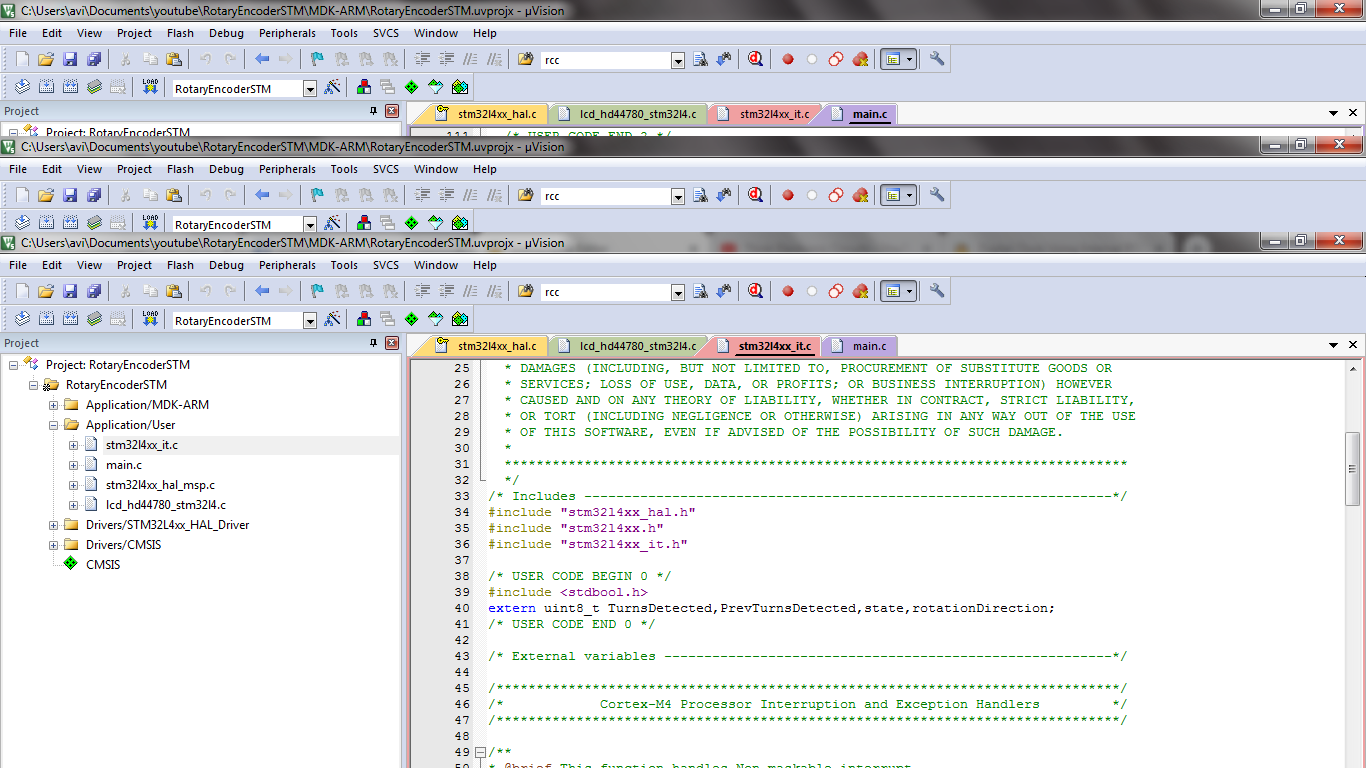Viewport: 1366px width, 768px height.
Task: Click line 40 extern declaration text
Action: point(771,608)
